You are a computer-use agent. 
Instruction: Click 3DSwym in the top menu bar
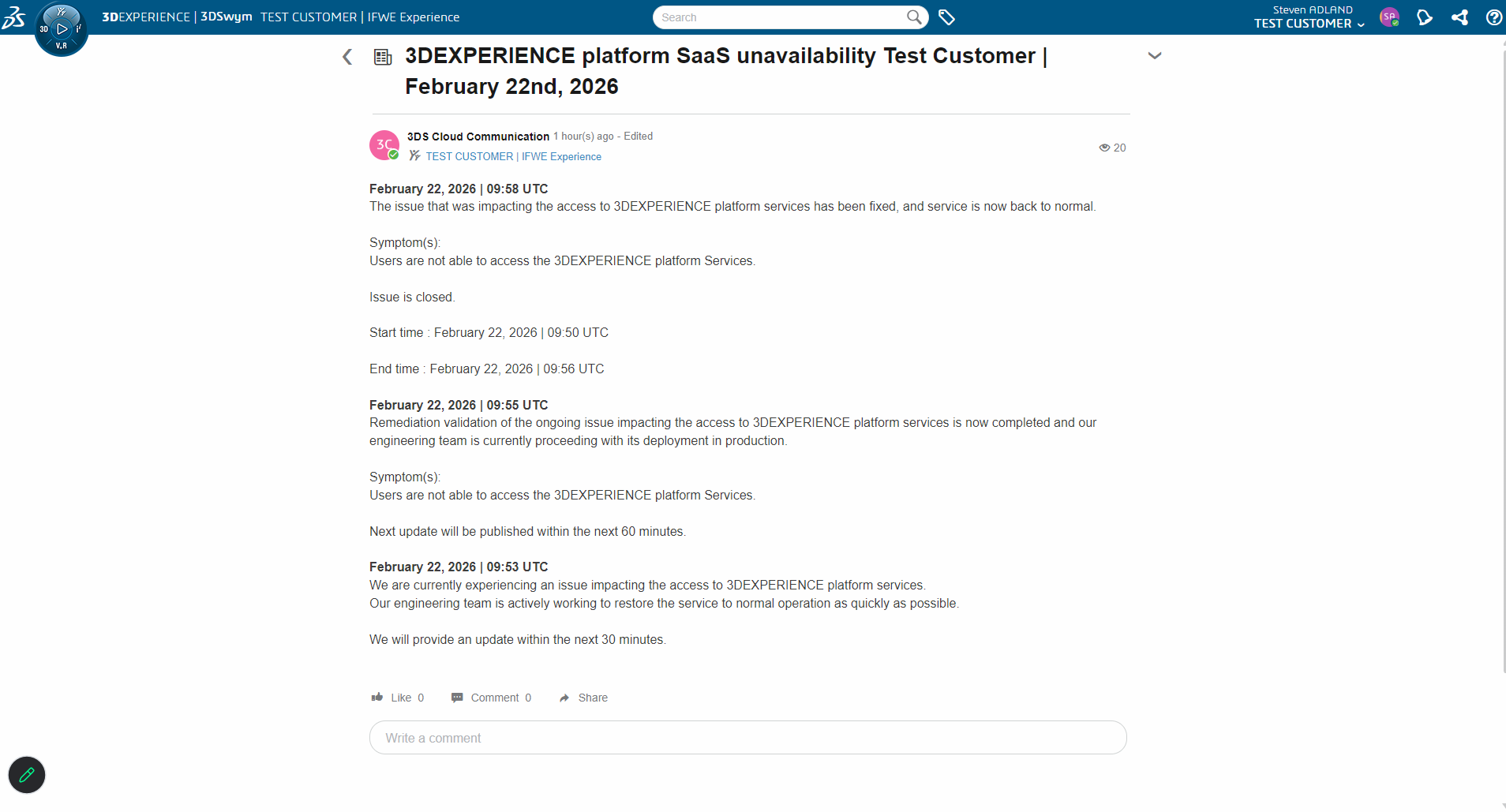(x=226, y=16)
